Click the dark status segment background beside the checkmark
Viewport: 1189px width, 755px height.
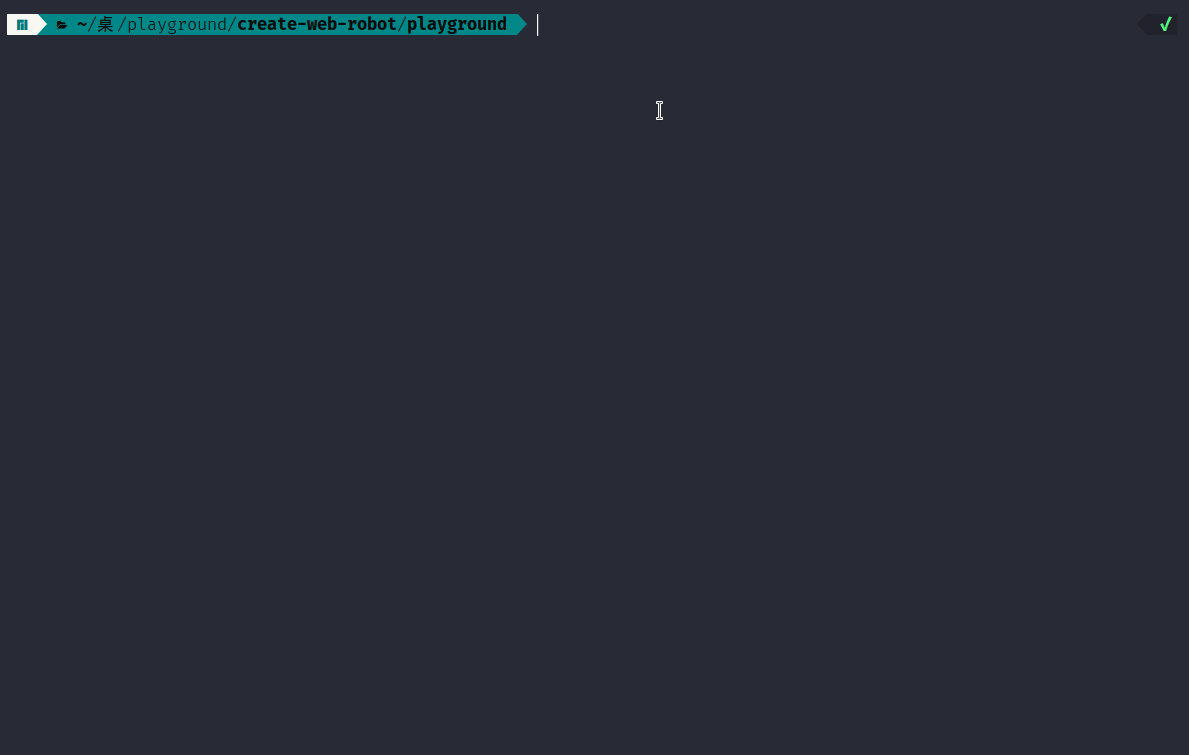pos(1152,24)
